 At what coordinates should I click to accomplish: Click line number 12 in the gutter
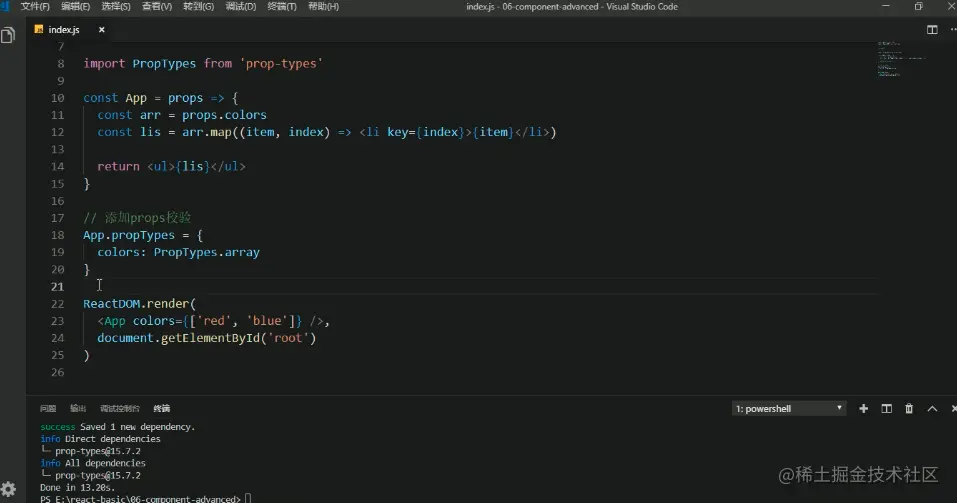point(57,132)
